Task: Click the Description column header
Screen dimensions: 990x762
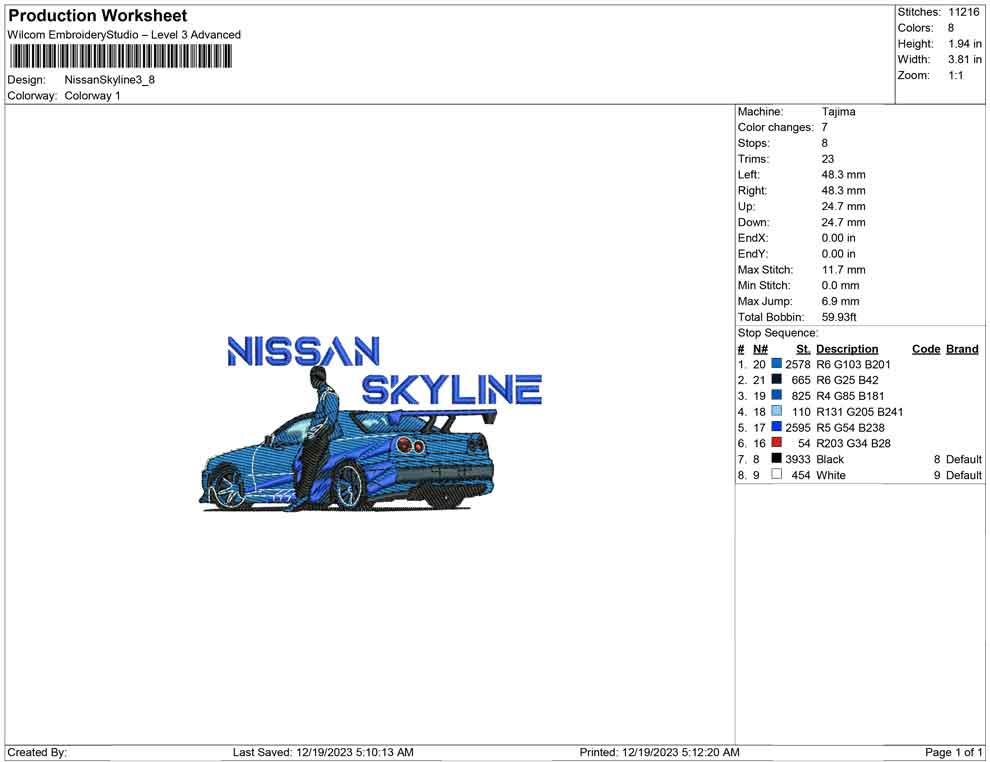Action: coord(847,348)
